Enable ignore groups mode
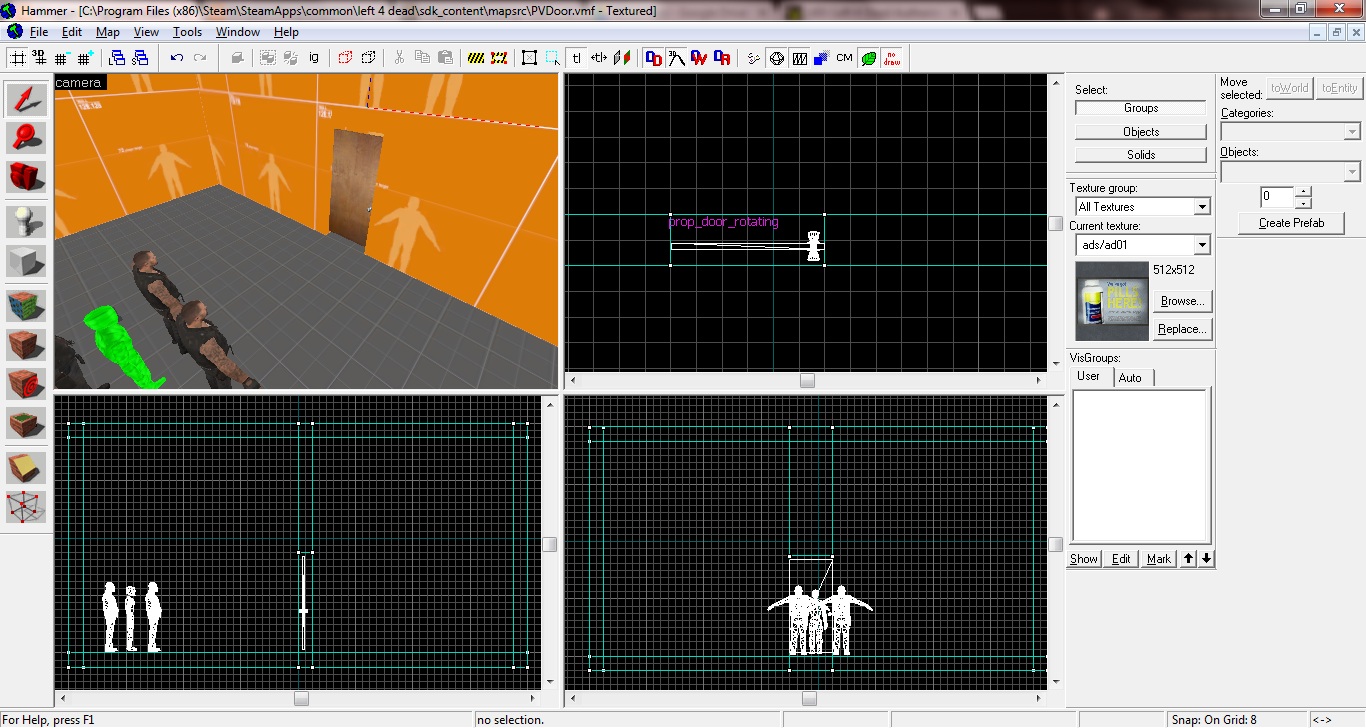1366x728 pixels. [x=314, y=57]
